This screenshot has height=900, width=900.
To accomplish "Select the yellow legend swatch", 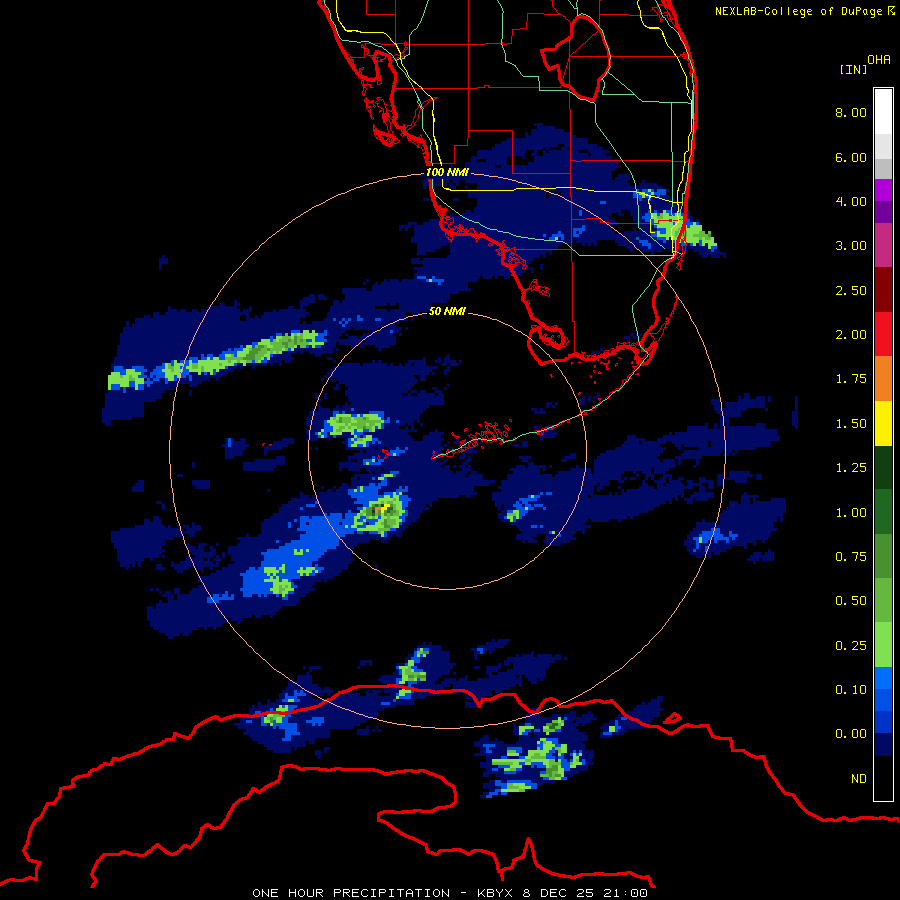I will pyautogui.click(x=883, y=423).
